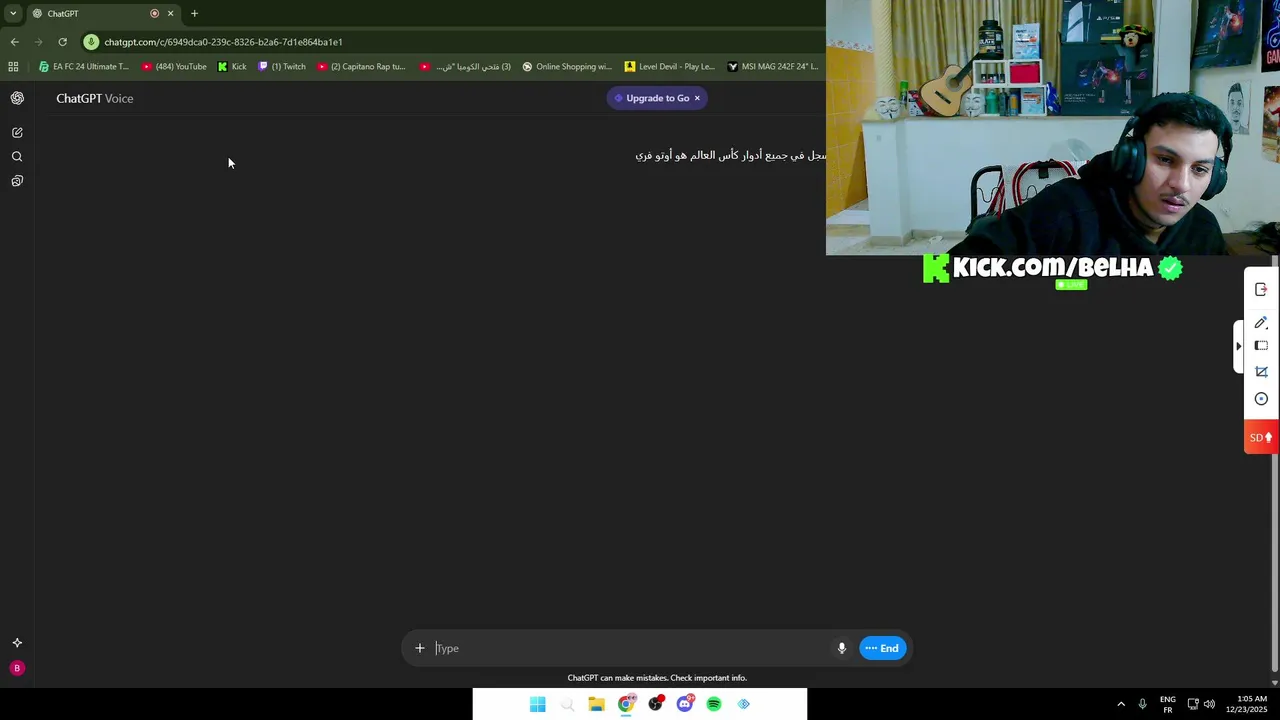Screen dimensions: 1280x720
Task: Open the blue diamond app in taskbar
Action: [743, 704]
